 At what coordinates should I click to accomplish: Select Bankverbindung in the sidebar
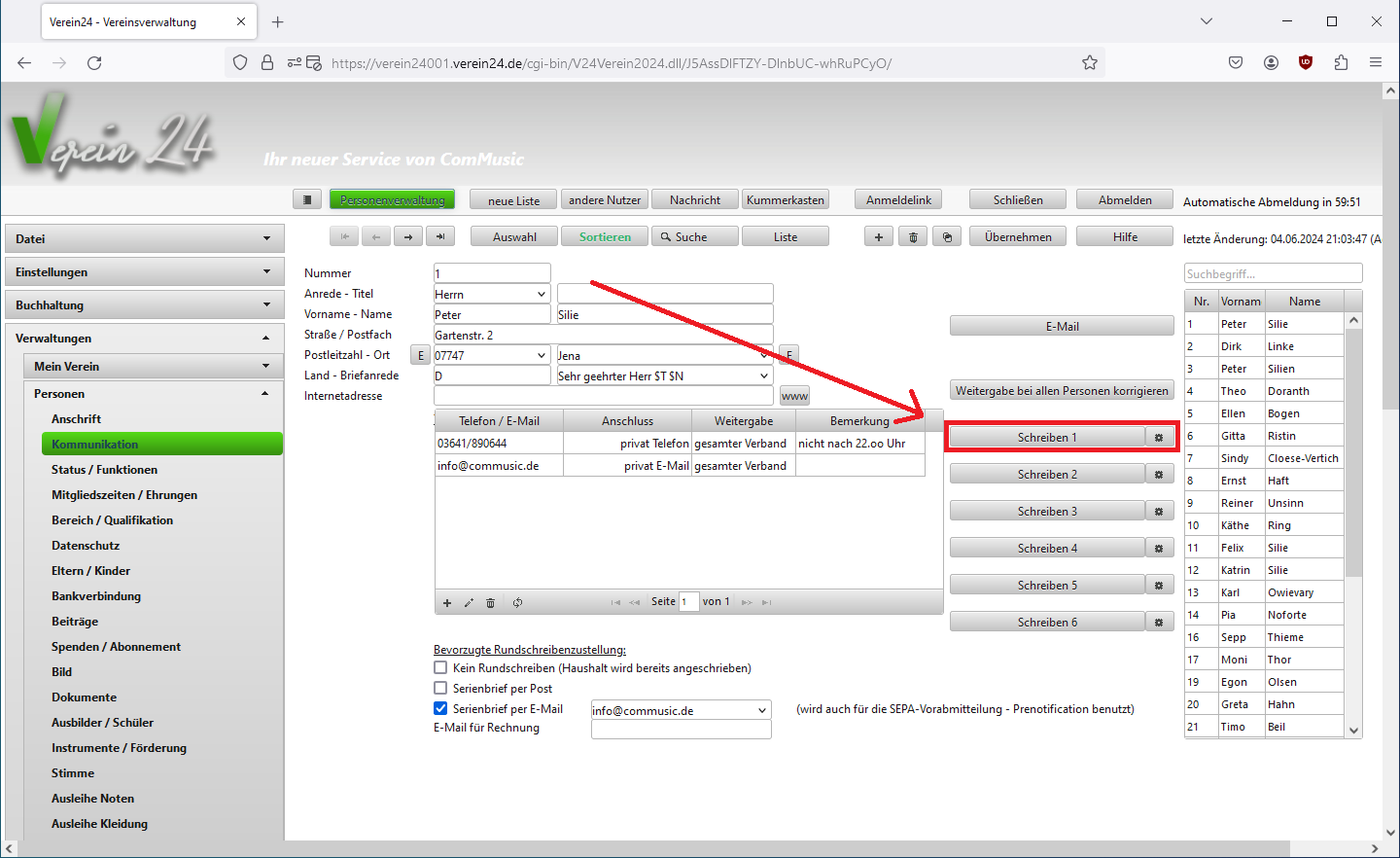coord(96,596)
